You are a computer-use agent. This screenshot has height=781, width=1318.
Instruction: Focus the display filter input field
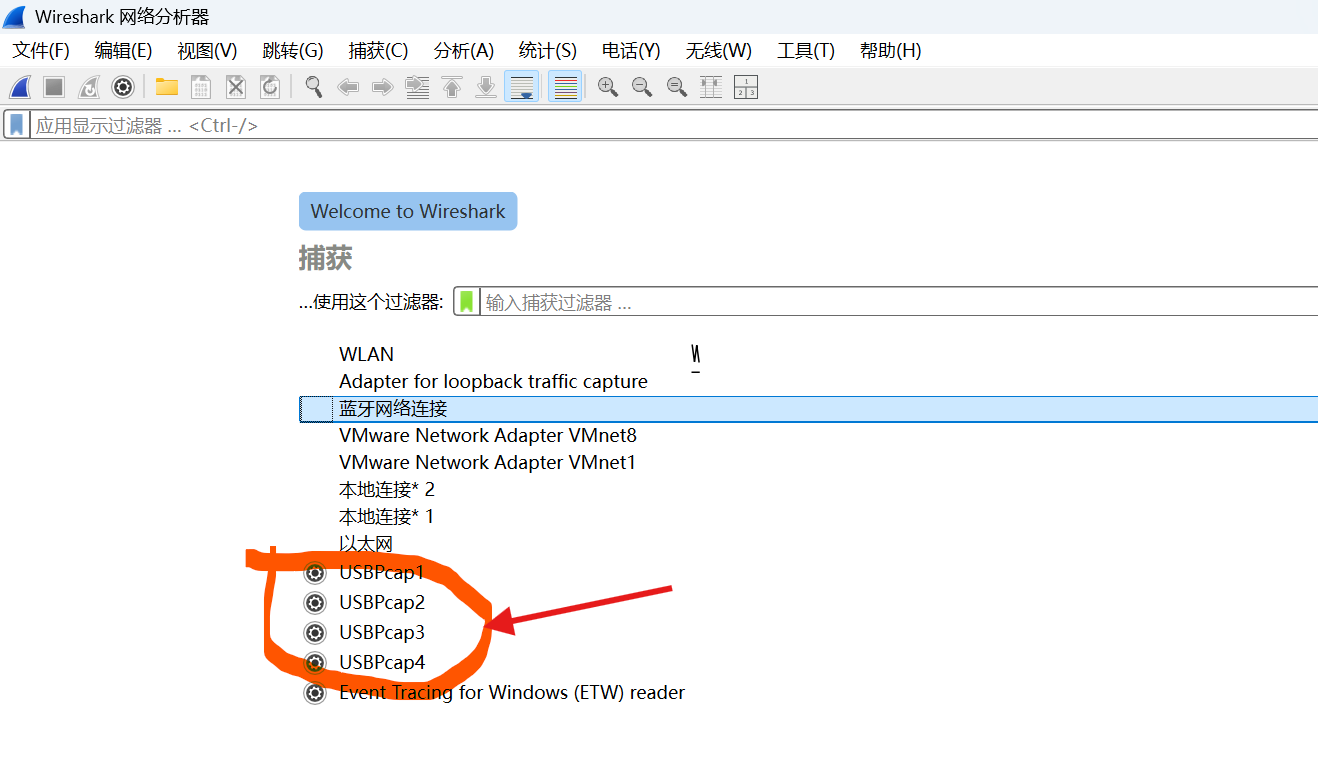coord(675,126)
